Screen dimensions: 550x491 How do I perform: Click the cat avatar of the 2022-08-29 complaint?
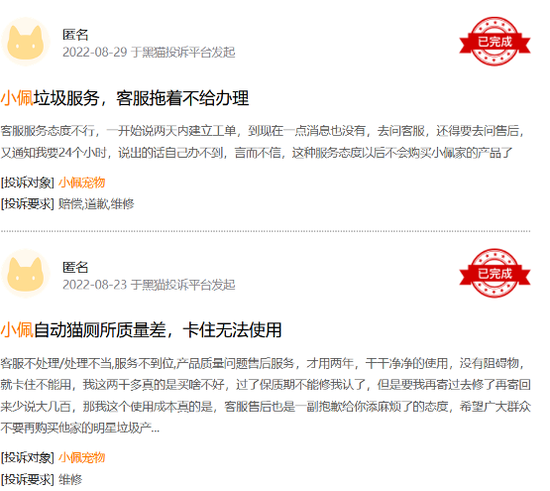point(26,42)
